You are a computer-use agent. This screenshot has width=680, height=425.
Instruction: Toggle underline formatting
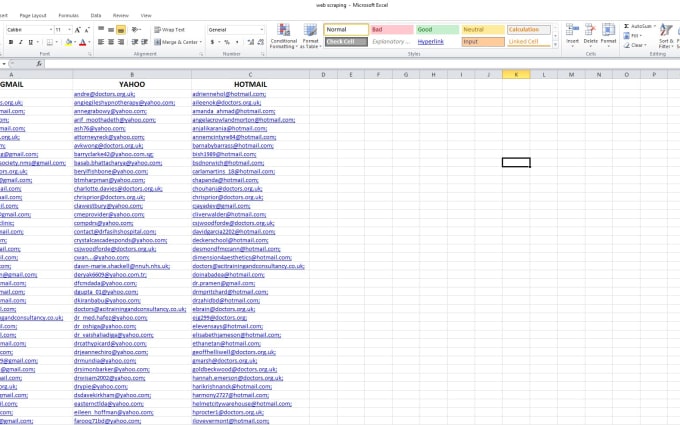click(x=30, y=42)
